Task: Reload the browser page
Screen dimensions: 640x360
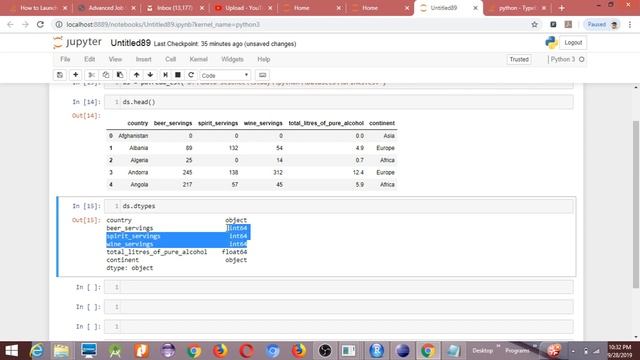Action: click(40, 24)
